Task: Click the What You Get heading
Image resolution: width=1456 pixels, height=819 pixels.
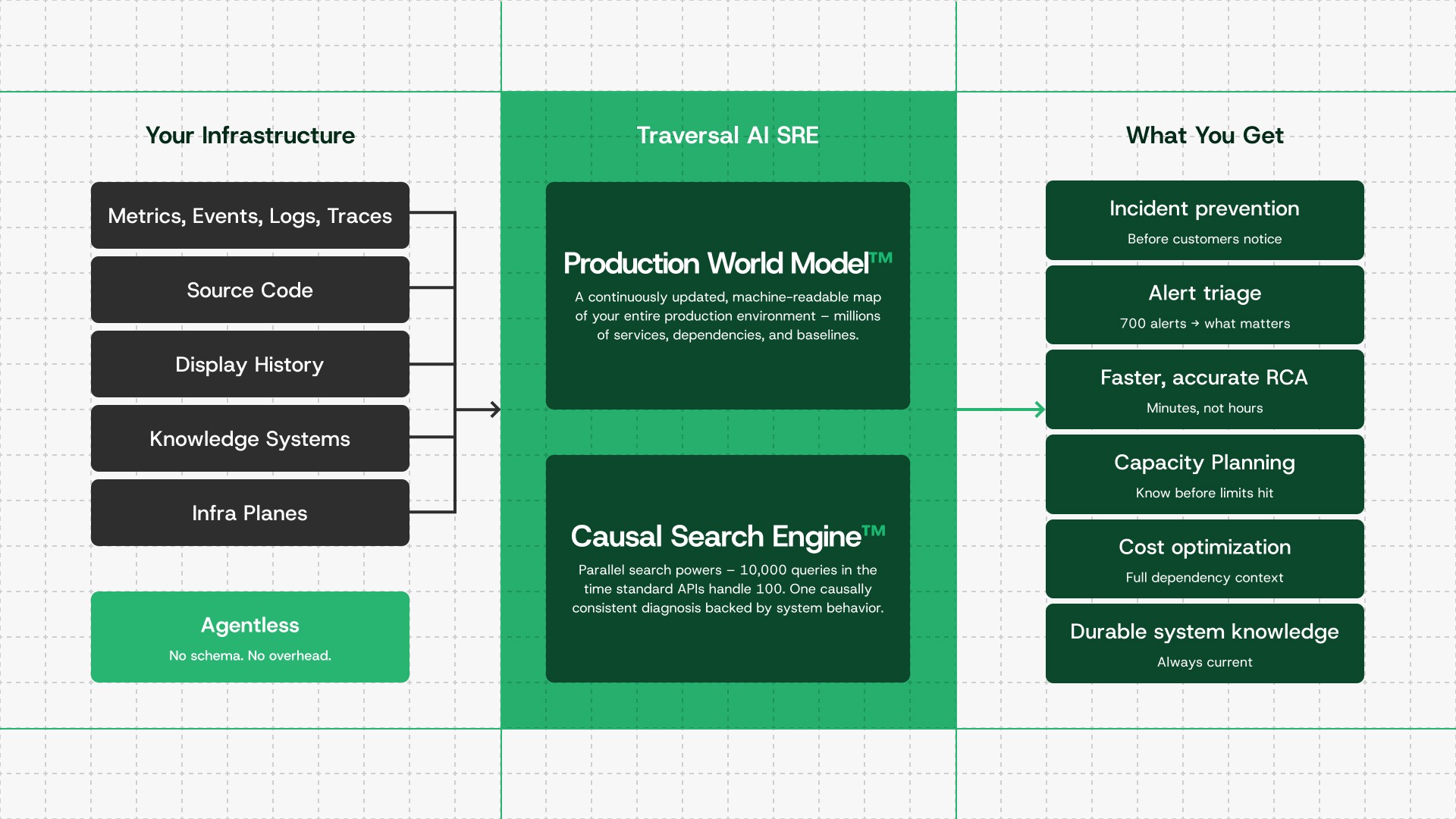Action: pos(1204,135)
